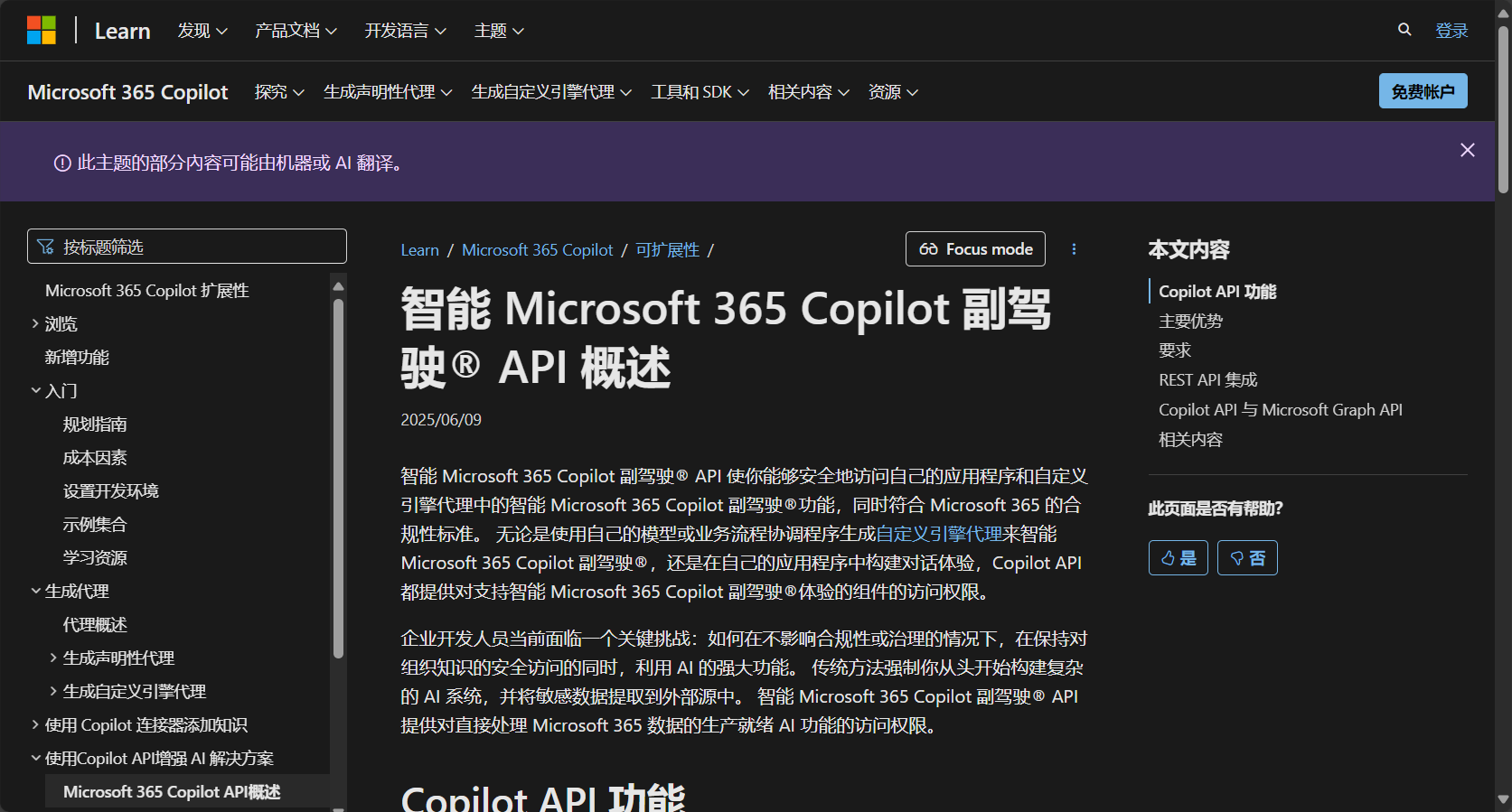Click the 登录 sign-in link

1451,31
